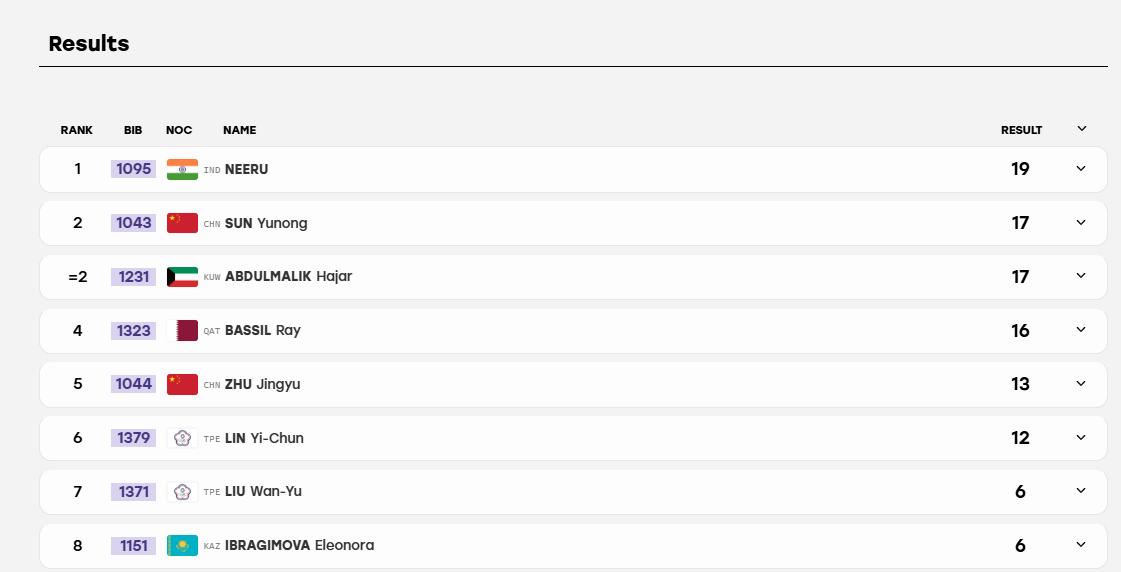Select bib number 1371 badge

tap(134, 492)
